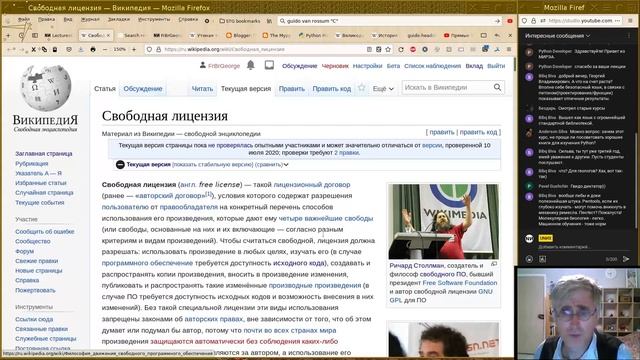Viewport: 640px width, 360px height.
Task: Open Случайная страница sidebar link
Action: coord(44,193)
